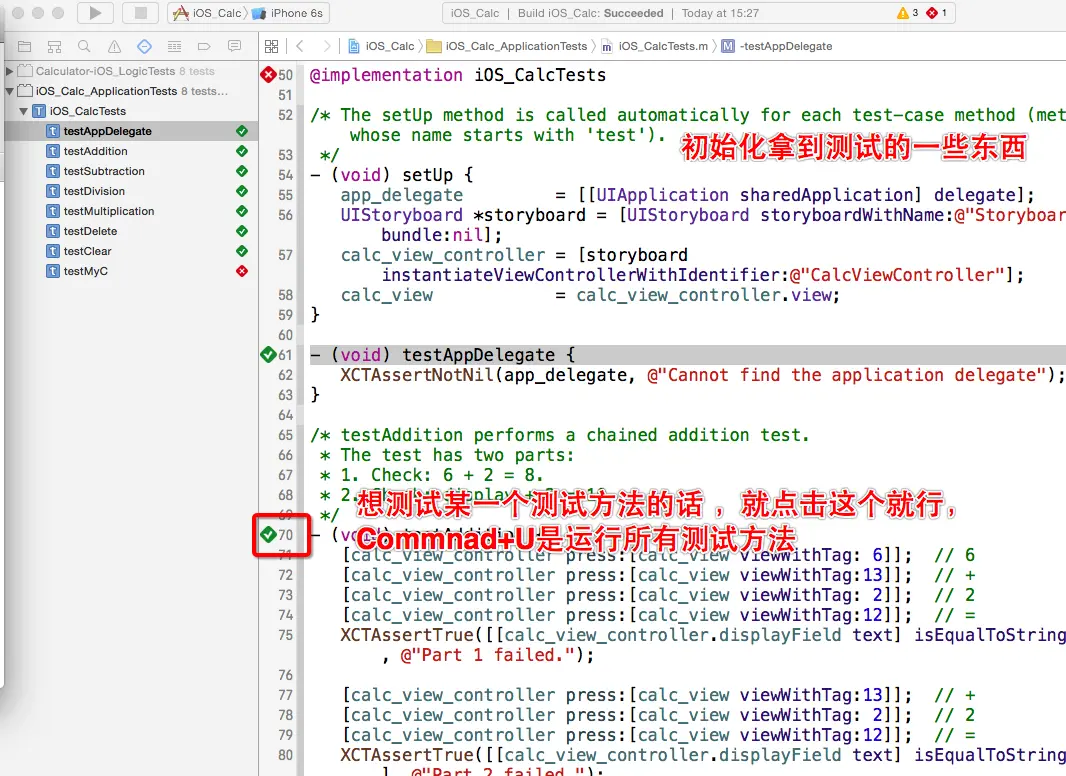Select Calculator-iOS_LogicTests in navigator
This screenshot has width=1066, height=776.
tap(105, 71)
